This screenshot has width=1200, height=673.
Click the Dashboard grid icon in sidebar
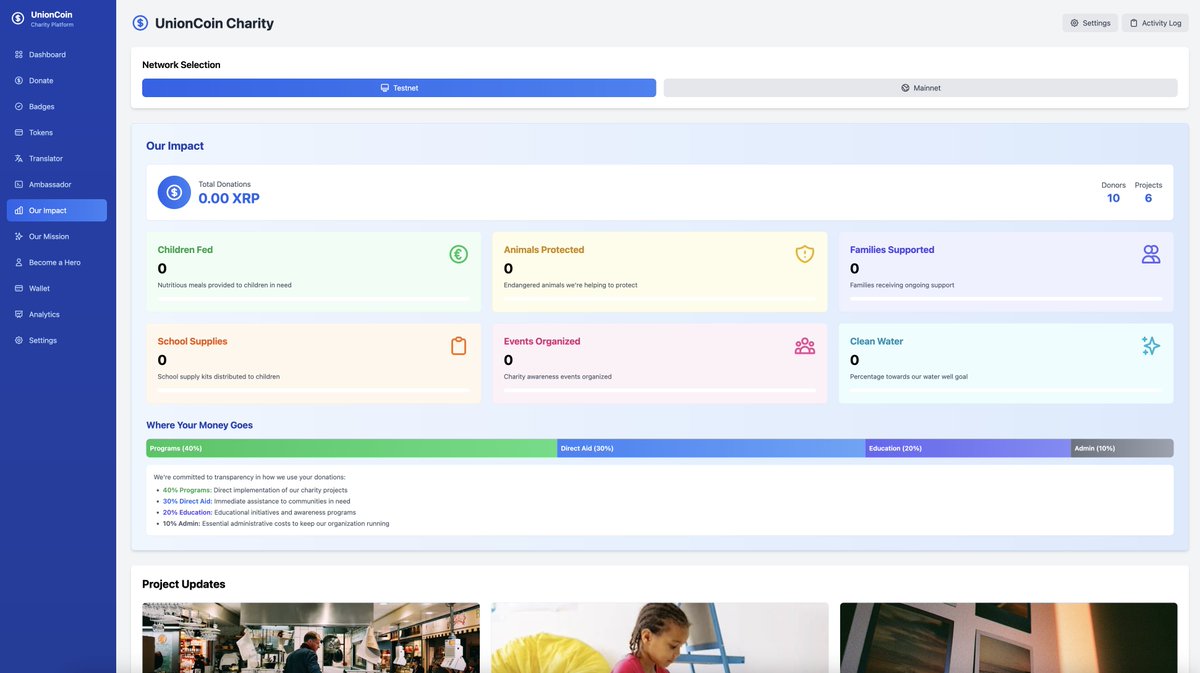19,55
